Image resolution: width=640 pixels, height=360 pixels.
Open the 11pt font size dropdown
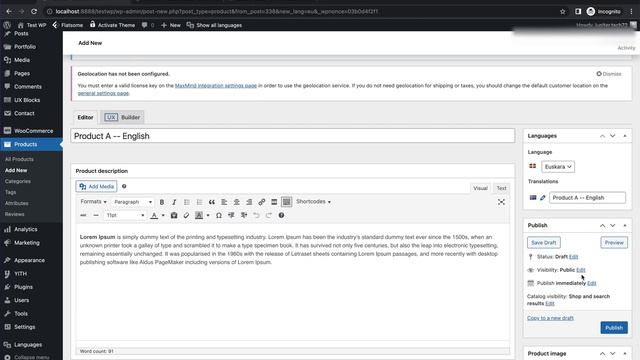(125, 215)
